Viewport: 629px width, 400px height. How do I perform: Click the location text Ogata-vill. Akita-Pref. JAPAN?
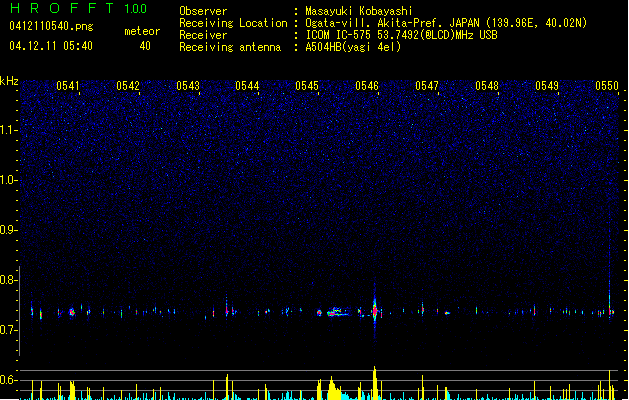(x=392, y=23)
